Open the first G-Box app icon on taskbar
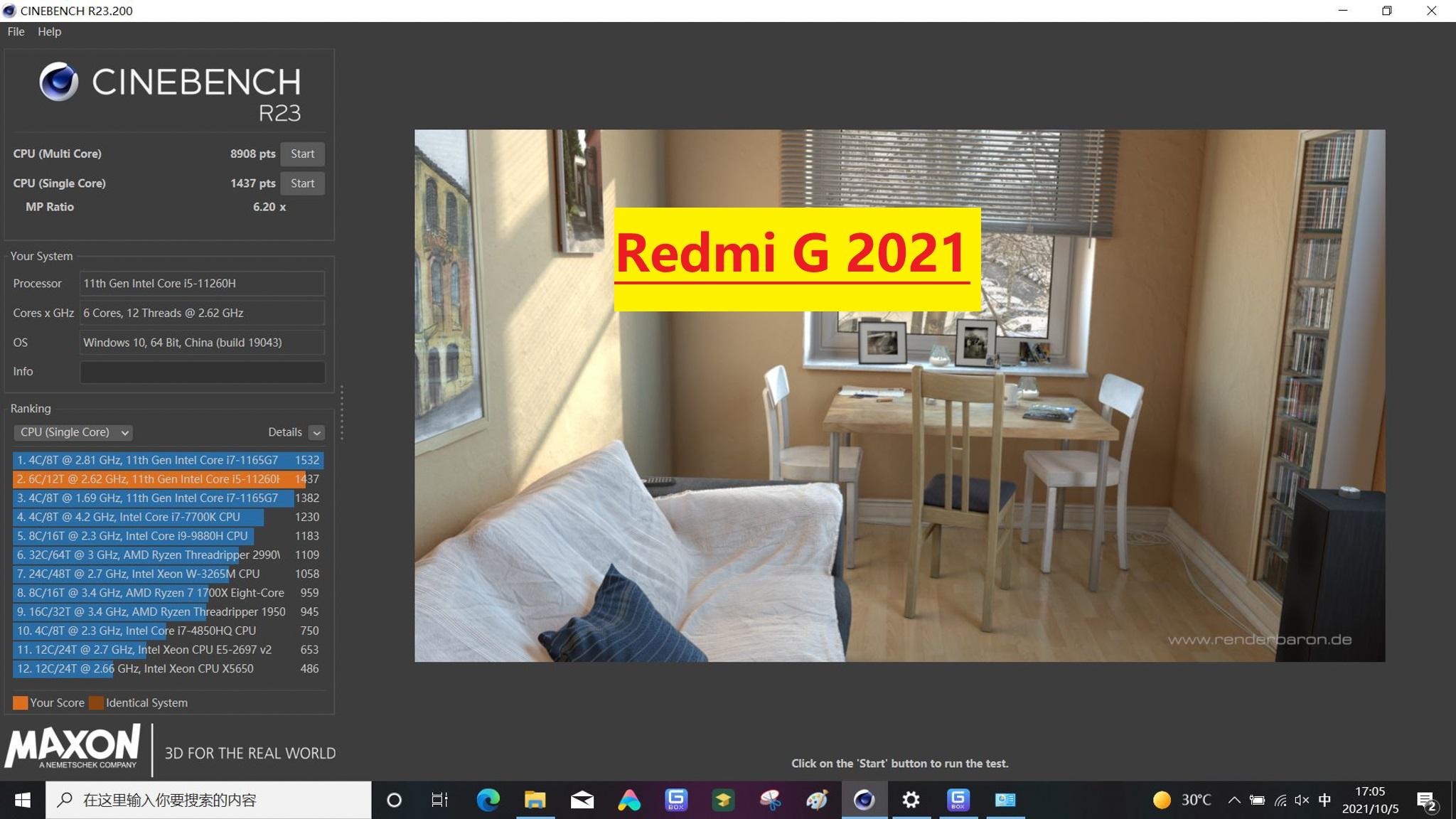This screenshot has height=819, width=1456. [676, 800]
